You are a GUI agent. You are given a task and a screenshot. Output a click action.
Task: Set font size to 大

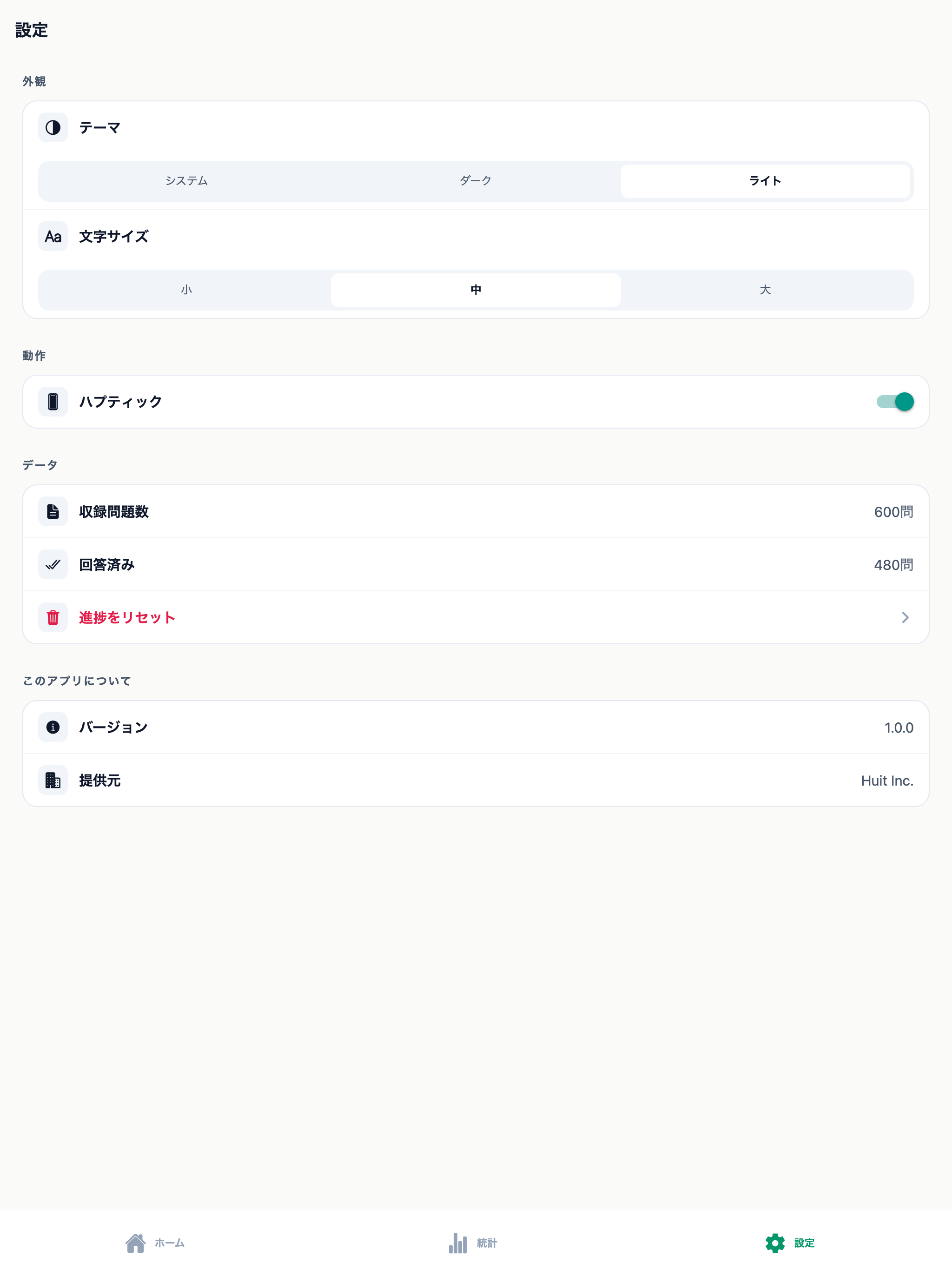pos(766,290)
